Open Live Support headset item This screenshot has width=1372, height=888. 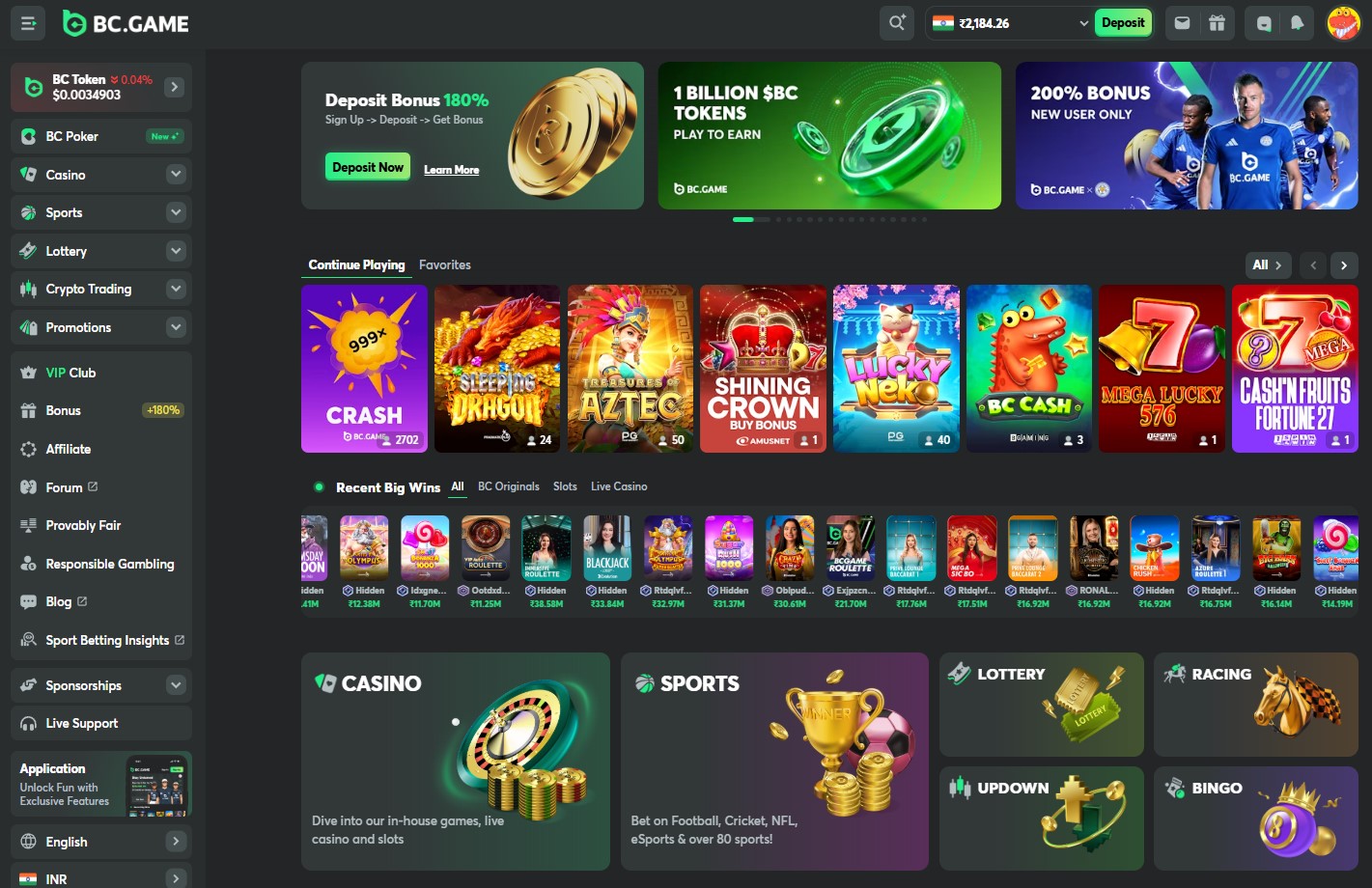[101, 723]
